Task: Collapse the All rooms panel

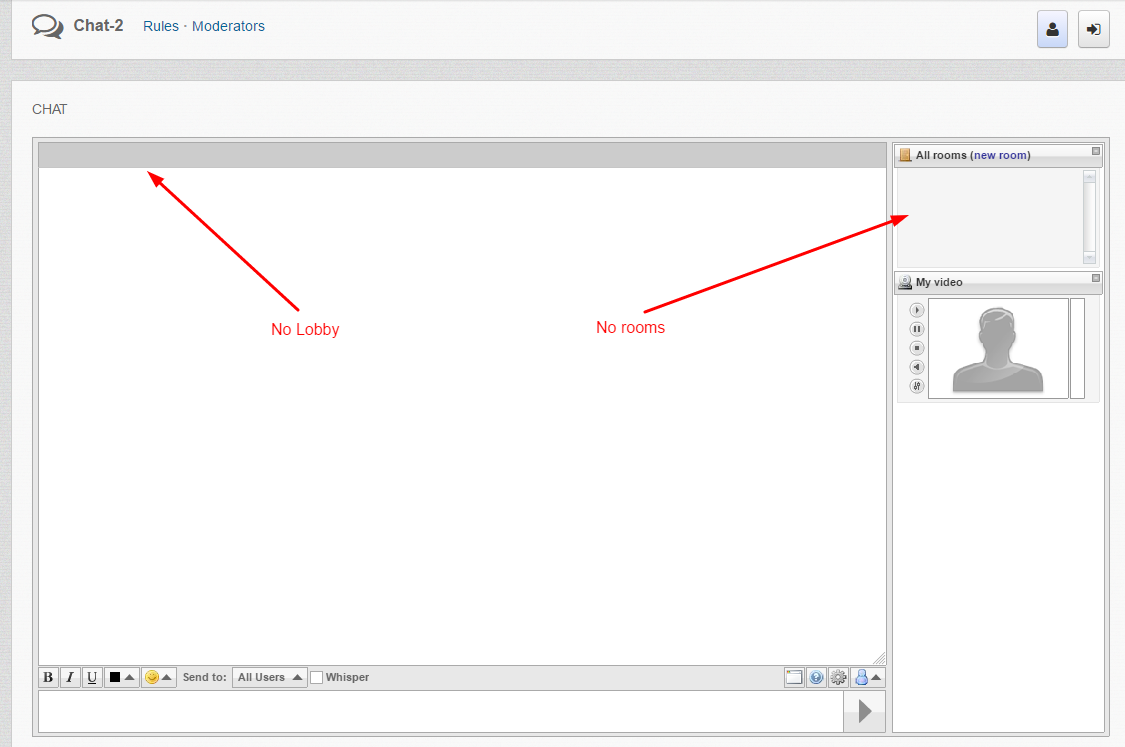Action: tap(1096, 151)
